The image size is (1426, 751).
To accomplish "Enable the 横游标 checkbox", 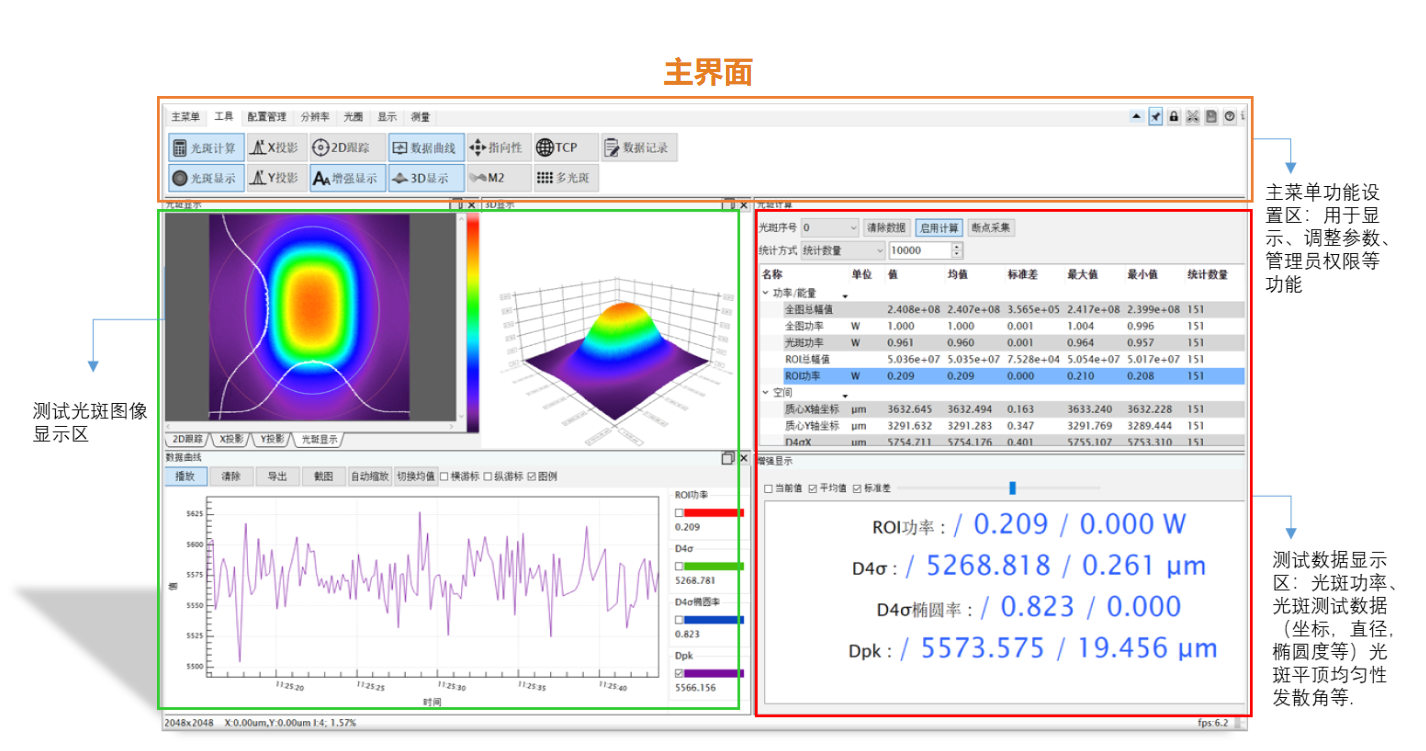I will (x=445, y=477).
